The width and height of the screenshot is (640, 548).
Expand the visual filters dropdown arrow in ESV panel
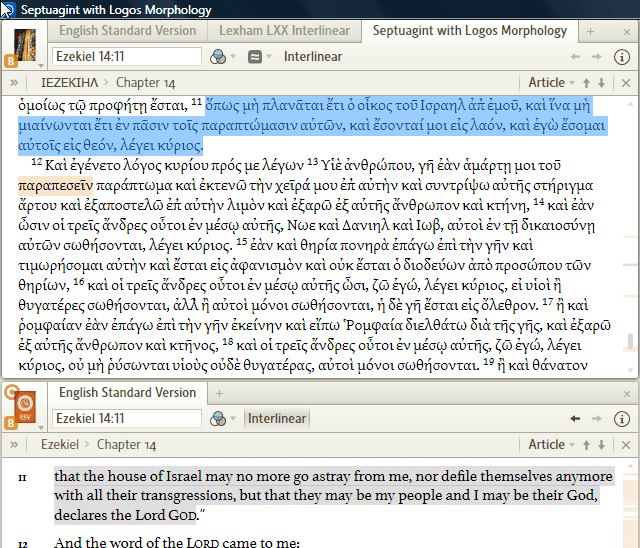click(233, 418)
